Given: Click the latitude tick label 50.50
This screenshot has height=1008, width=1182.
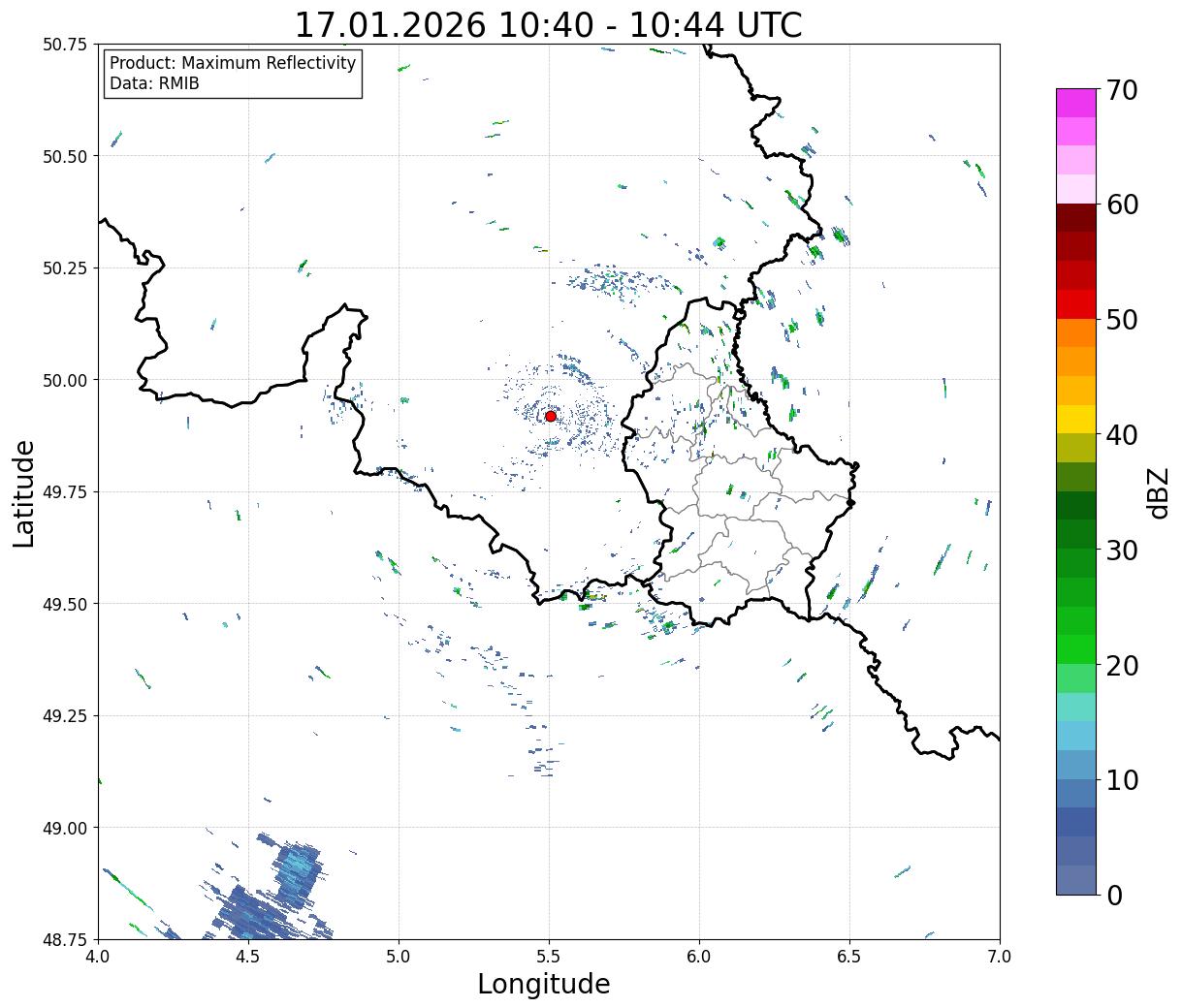Looking at the screenshot, I should pos(65,156).
